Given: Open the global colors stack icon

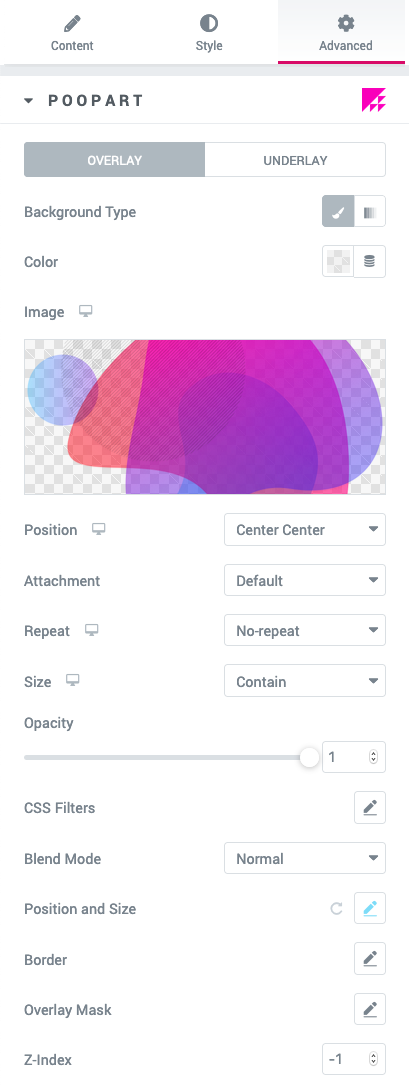Looking at the screenshot, I should click(x=370, y=262).
